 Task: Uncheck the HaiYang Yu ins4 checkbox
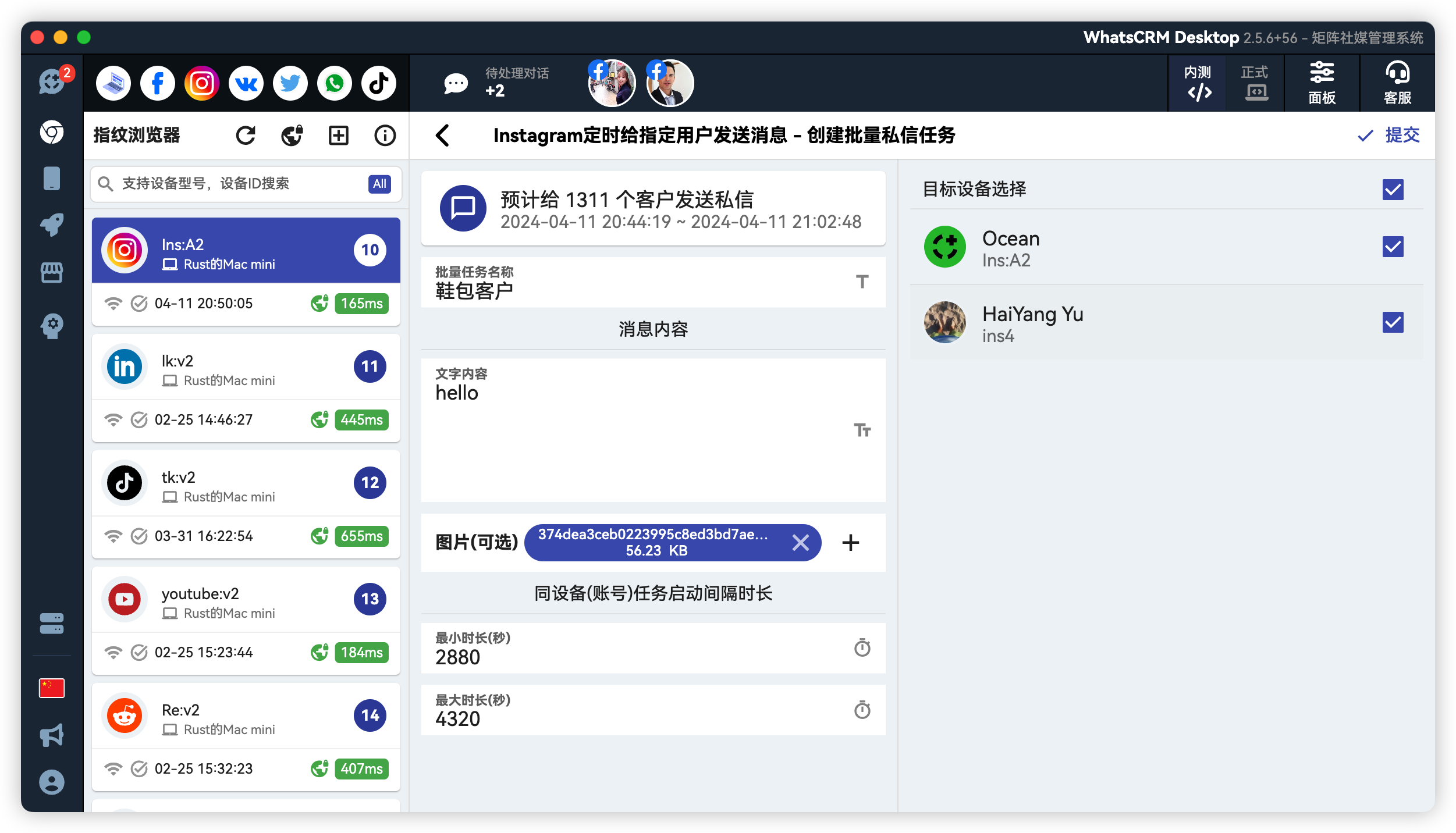pyautogui.click(x=1393, y=322)
